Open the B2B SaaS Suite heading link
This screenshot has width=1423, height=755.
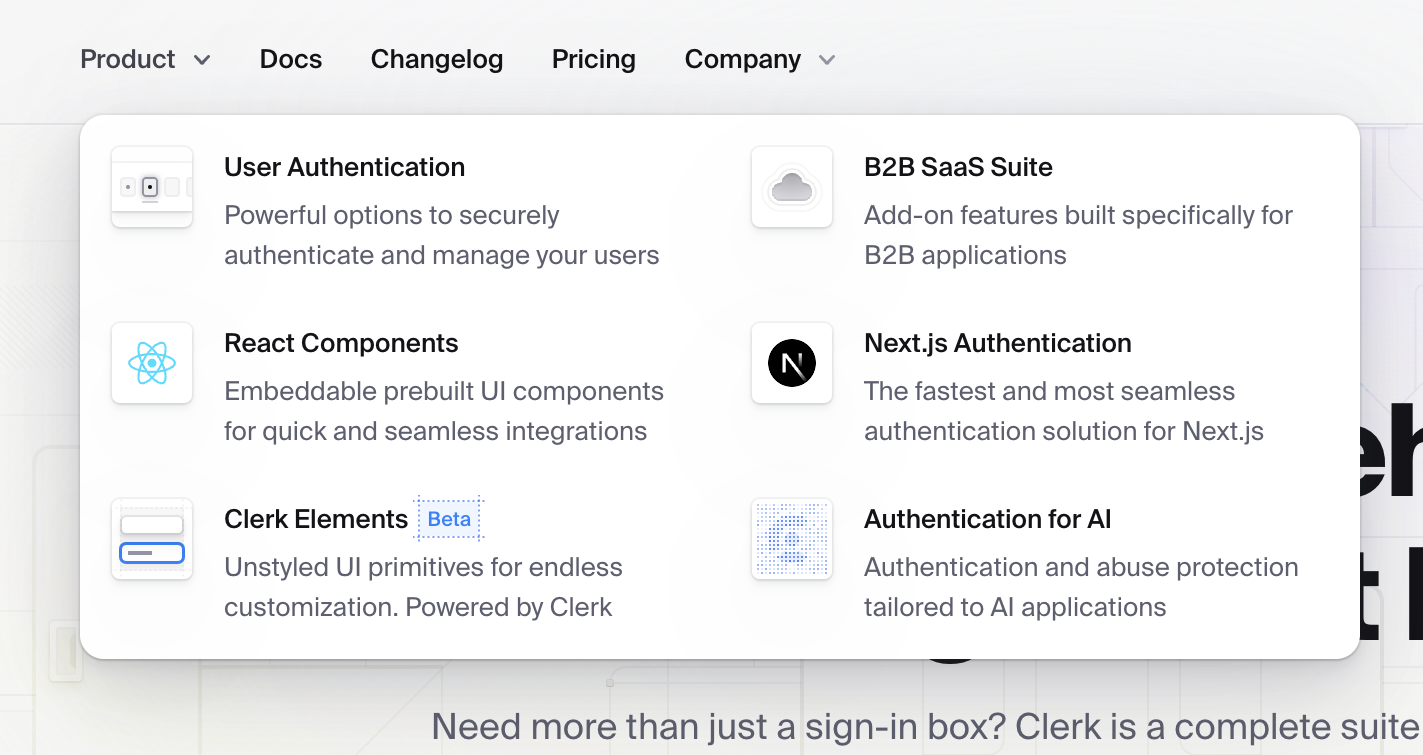(x=958, y=167)
